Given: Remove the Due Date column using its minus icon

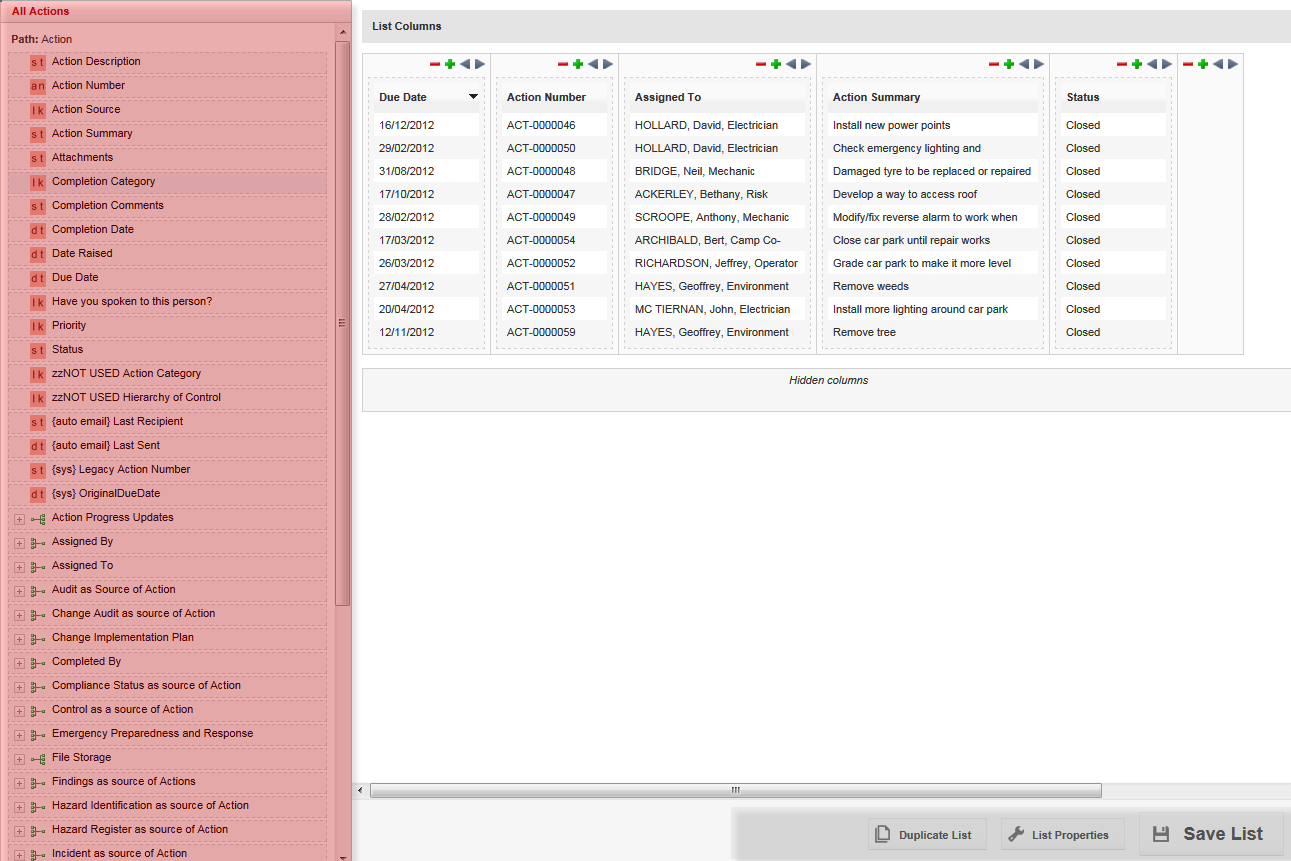Looking at the screenshot, I should coord(435,63).
